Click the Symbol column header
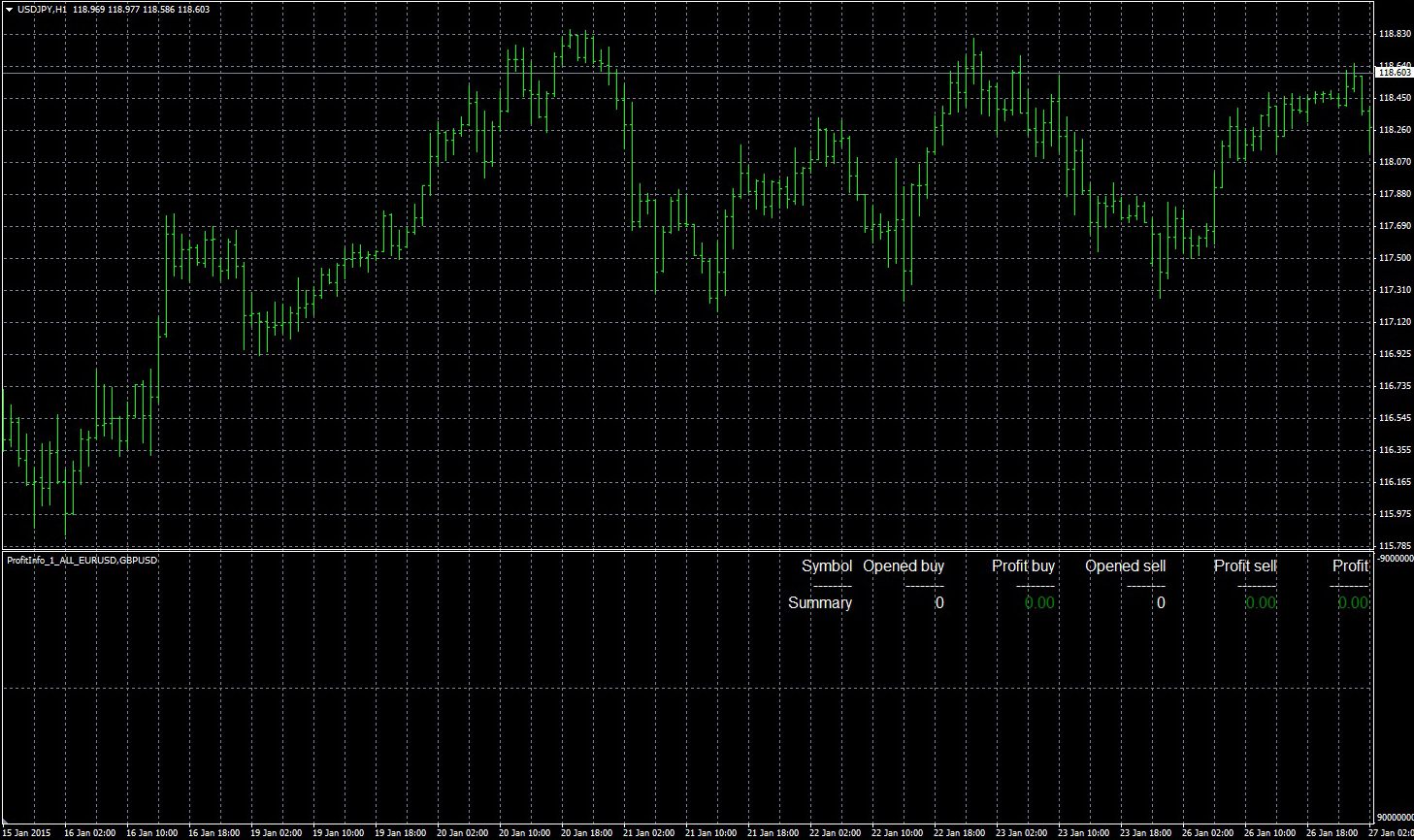Image resolution: width=1414 pixels, height=840 pixels. (826, 565)
